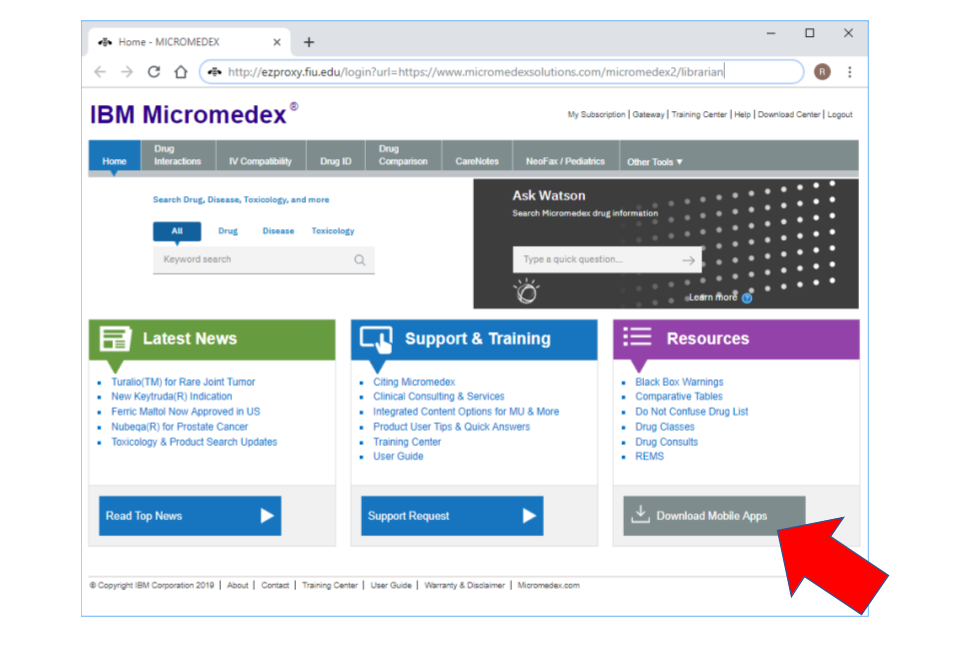Open the Drug Consults link
The width and height of the screenshot is (958, 645).
point(667,442)
